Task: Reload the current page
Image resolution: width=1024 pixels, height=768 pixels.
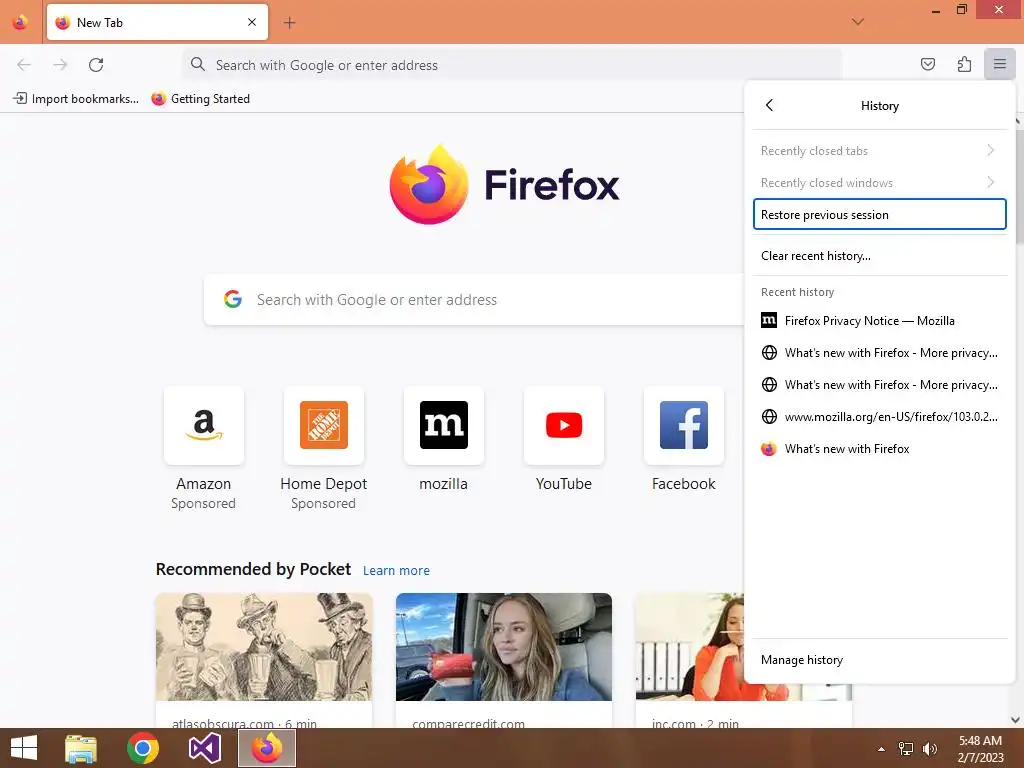Action: coord(96,65)
